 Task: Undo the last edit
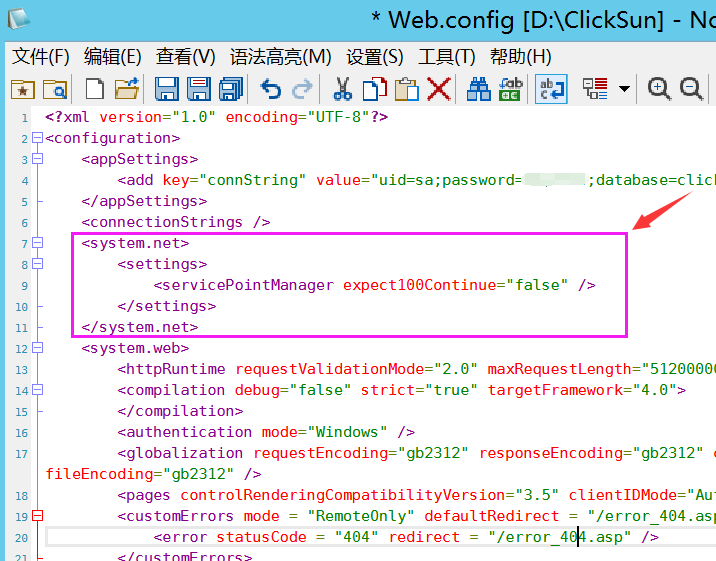pos(270,89)
